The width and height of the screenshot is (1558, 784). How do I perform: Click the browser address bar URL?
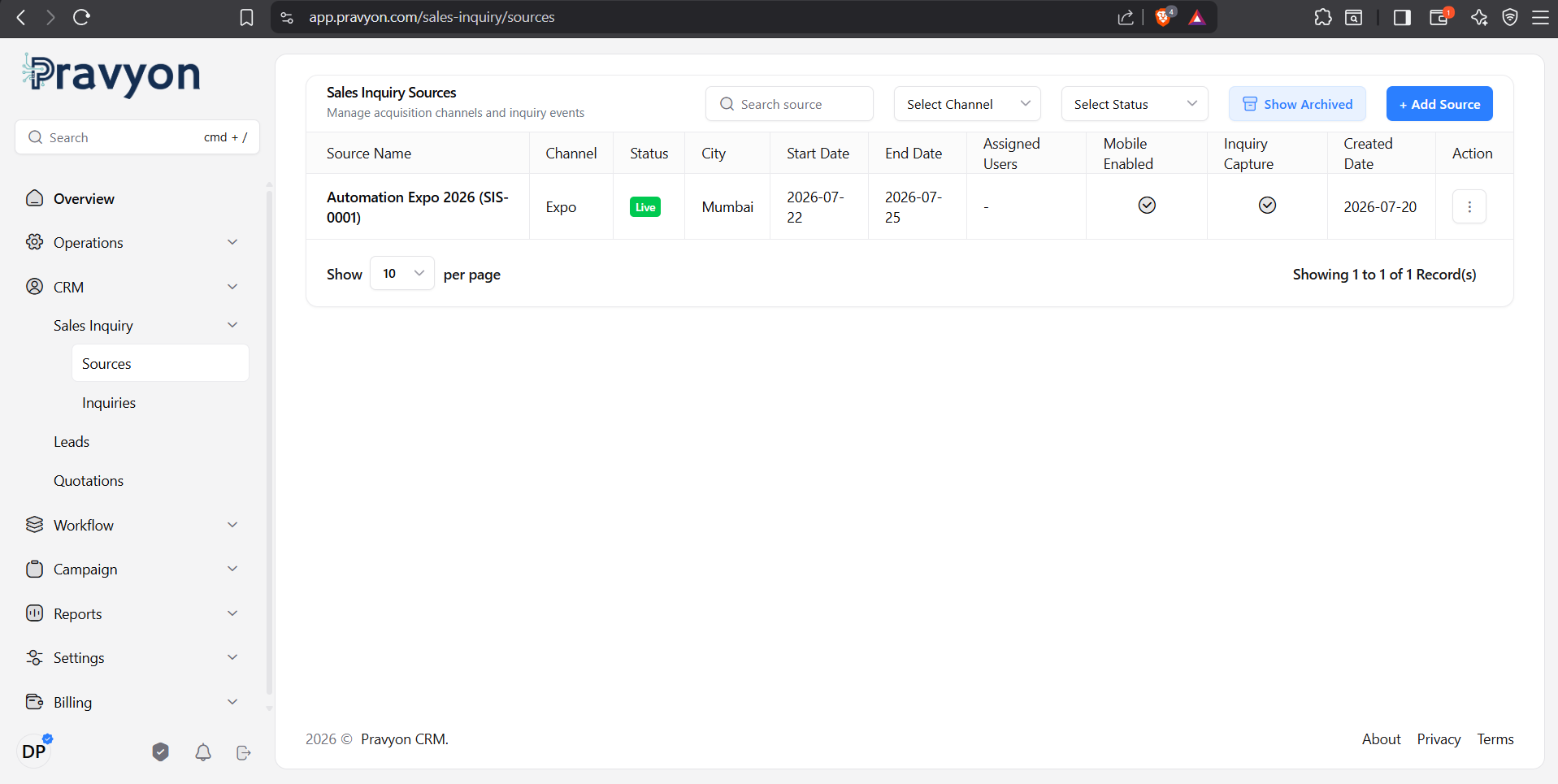[x=432, y=17]
